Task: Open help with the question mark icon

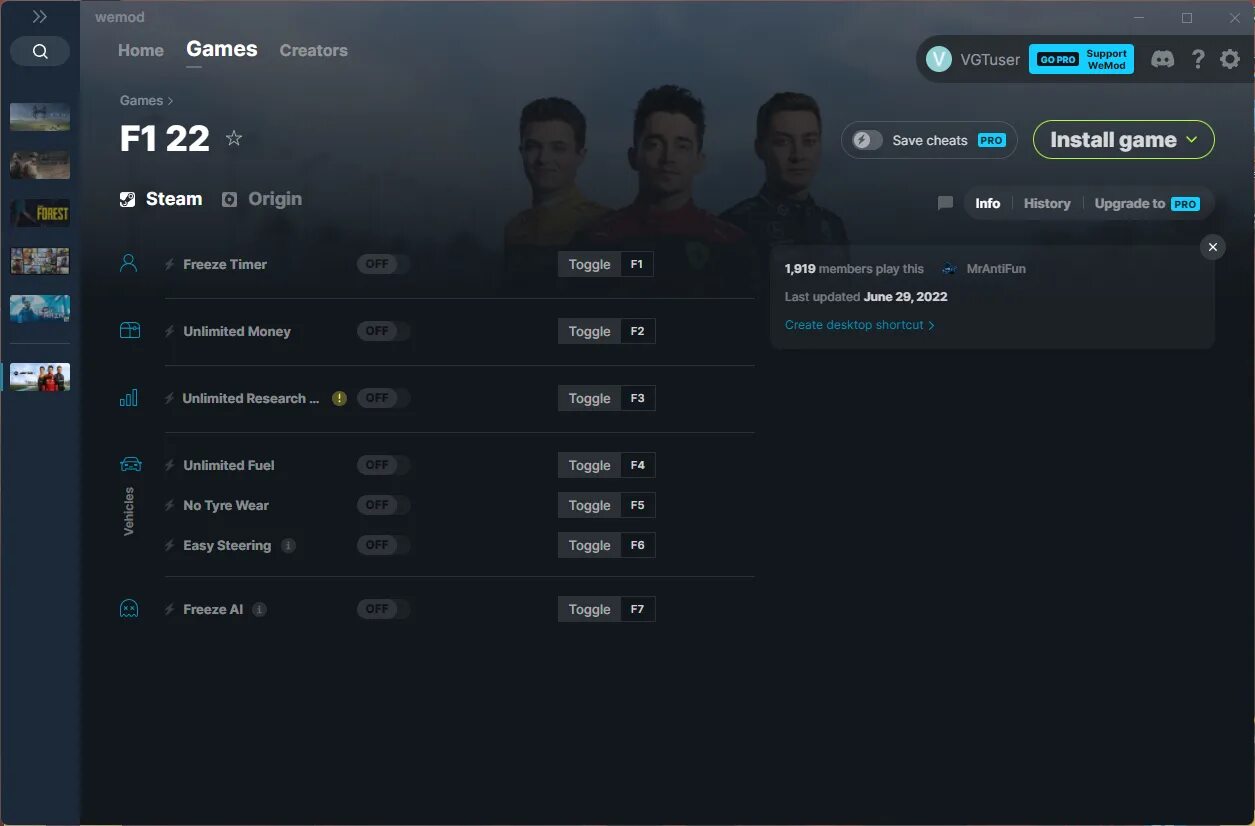Action: coord(1198,59)
